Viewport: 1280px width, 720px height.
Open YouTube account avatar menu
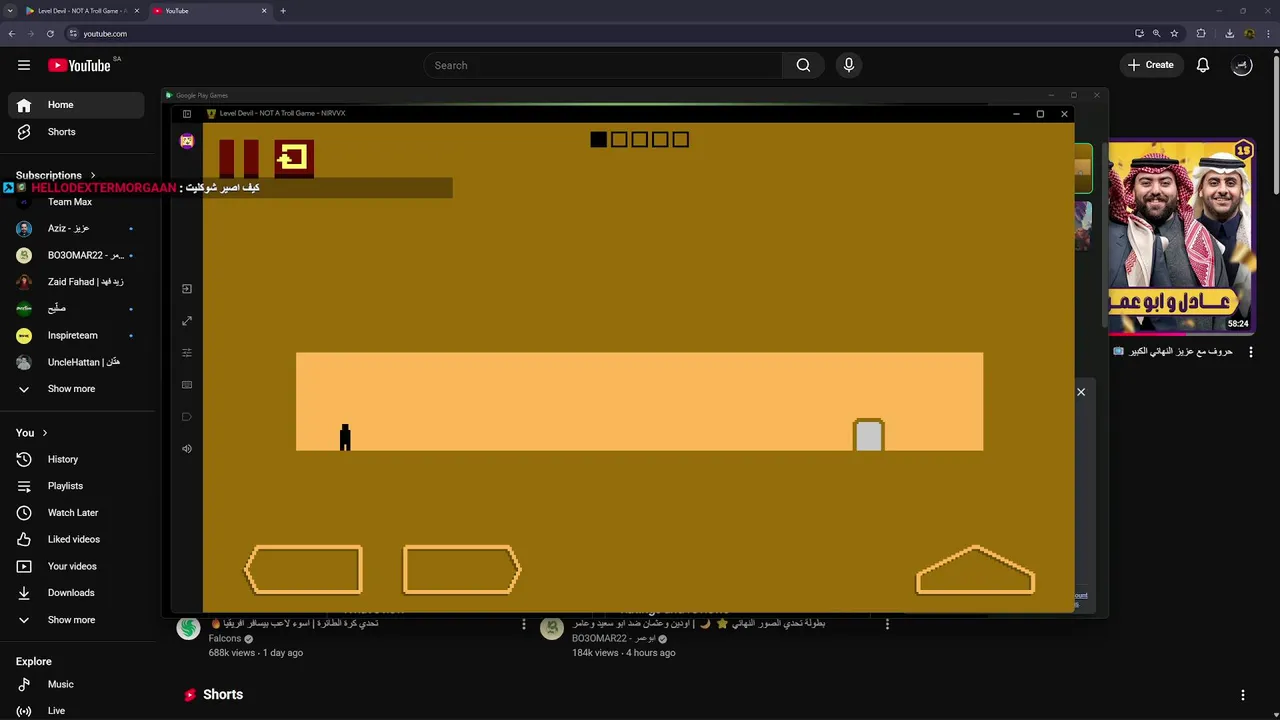(x=1242, y=65)
